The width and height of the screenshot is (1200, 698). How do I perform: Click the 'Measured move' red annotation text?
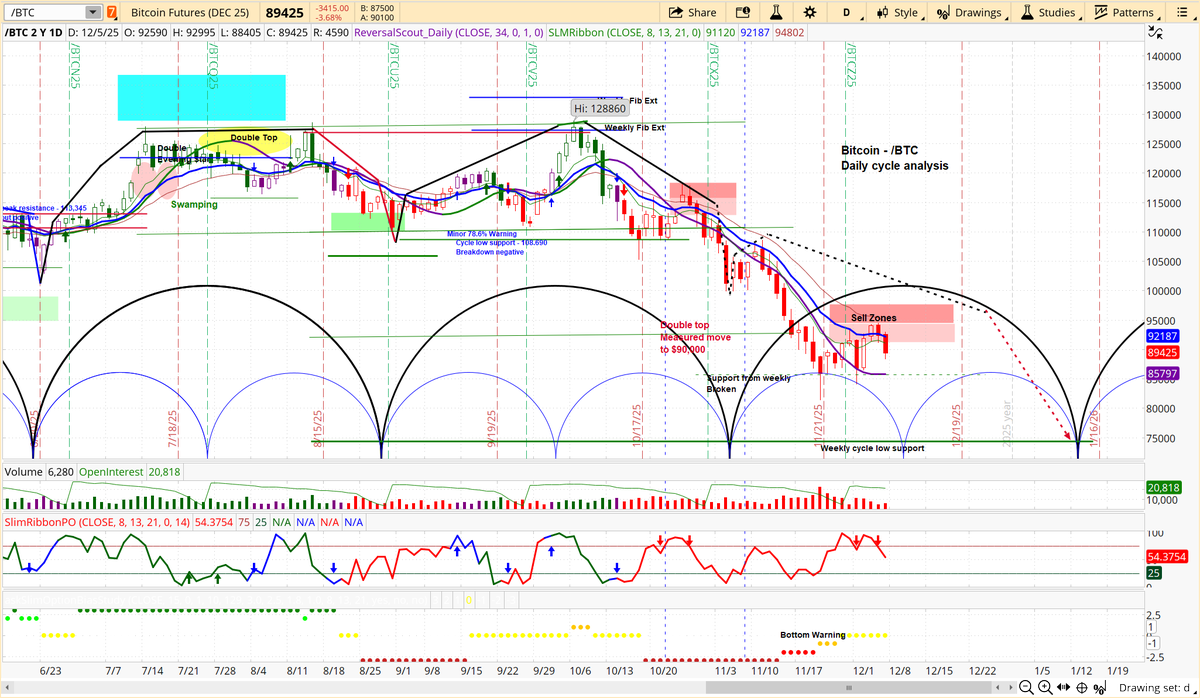tap(695, 337)
